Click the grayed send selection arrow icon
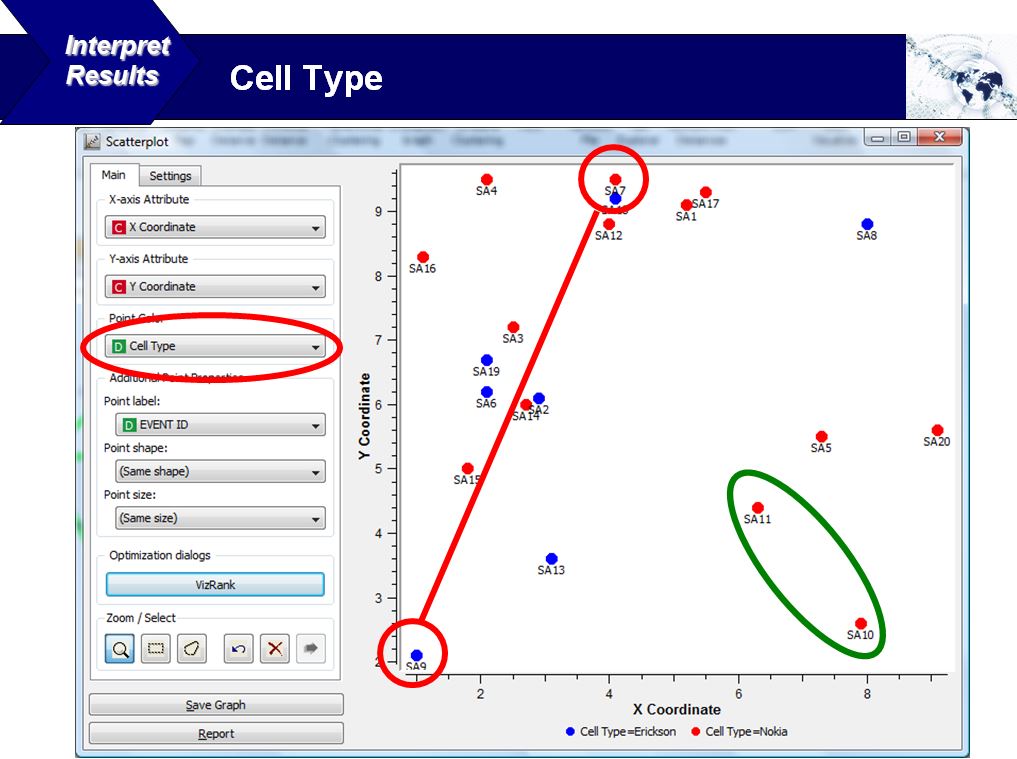This screenshot has width=1017, height=759. coord(310,648)
